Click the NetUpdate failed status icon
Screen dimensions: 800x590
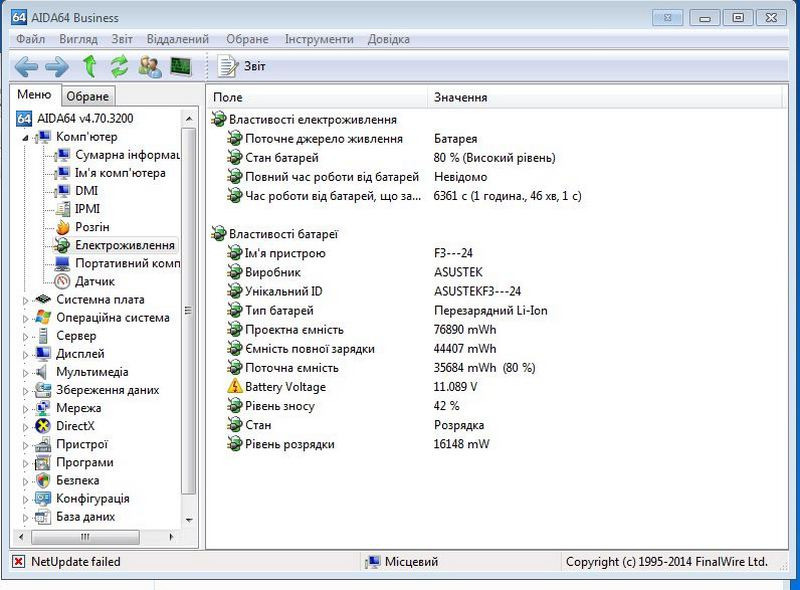18,562
